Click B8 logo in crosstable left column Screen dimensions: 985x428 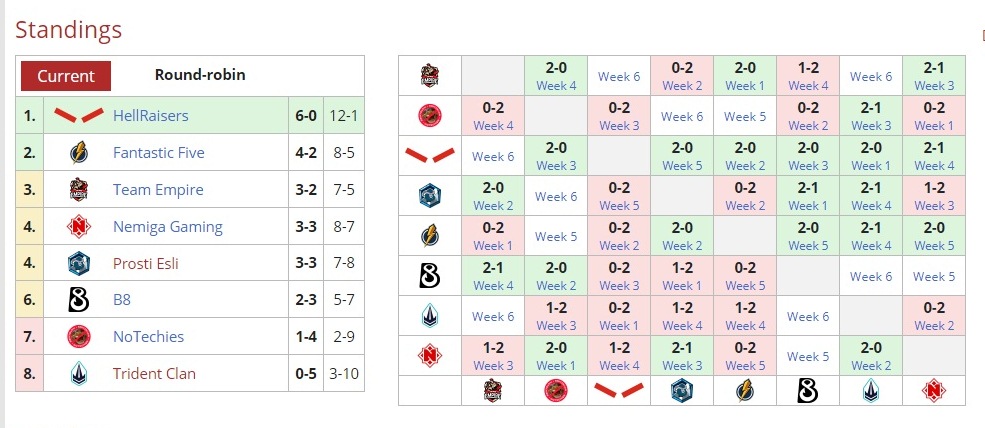[430, 275]
